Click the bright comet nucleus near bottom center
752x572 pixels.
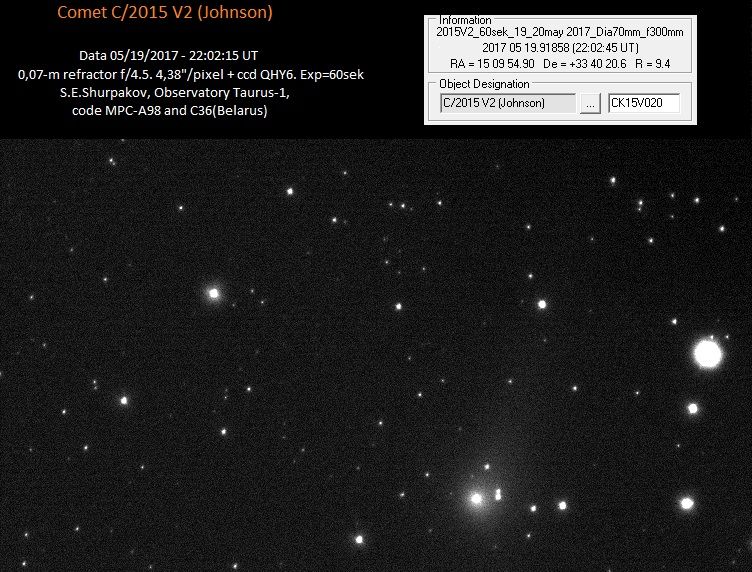tap(477, 497)
